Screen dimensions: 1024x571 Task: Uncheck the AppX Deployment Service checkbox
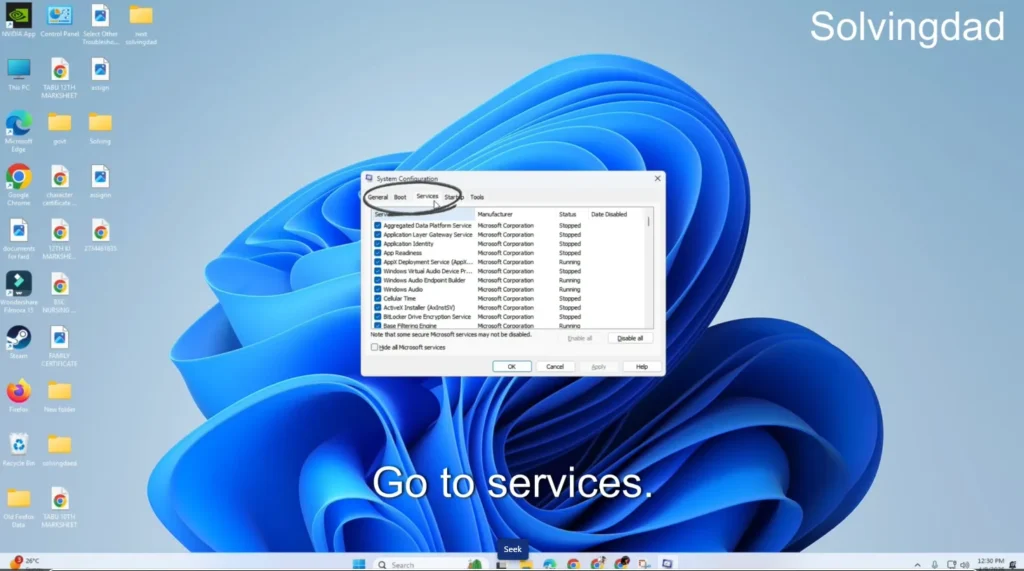tap(377, 262)
